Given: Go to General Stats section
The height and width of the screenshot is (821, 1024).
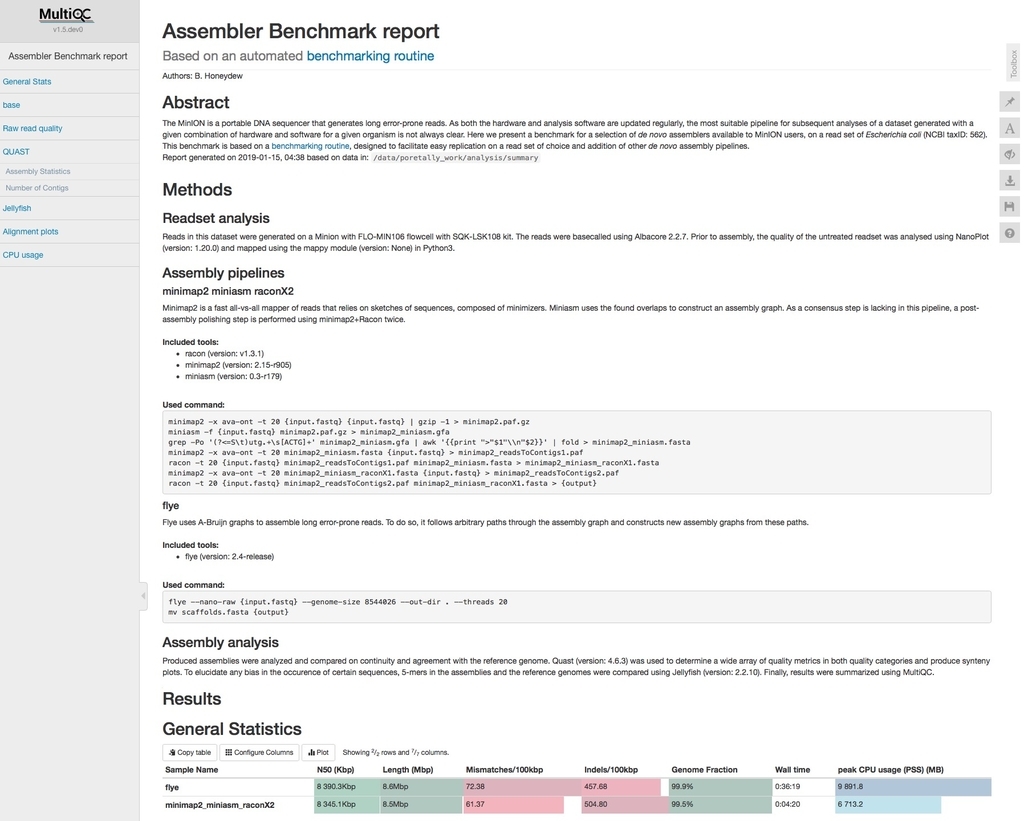Looking at the screenshot, I should pyautogui.click(x=27, y=82).
